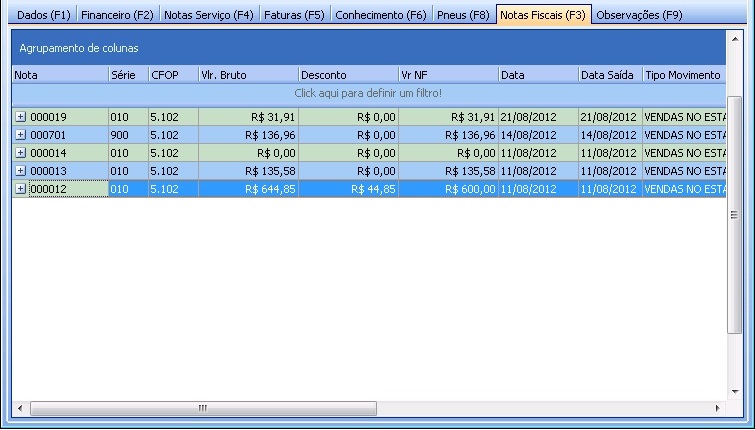The height and width of the screenshot is (430, 755).
Task: Go to Notas Serviço (F4) tab
Action: pos(208,15)
